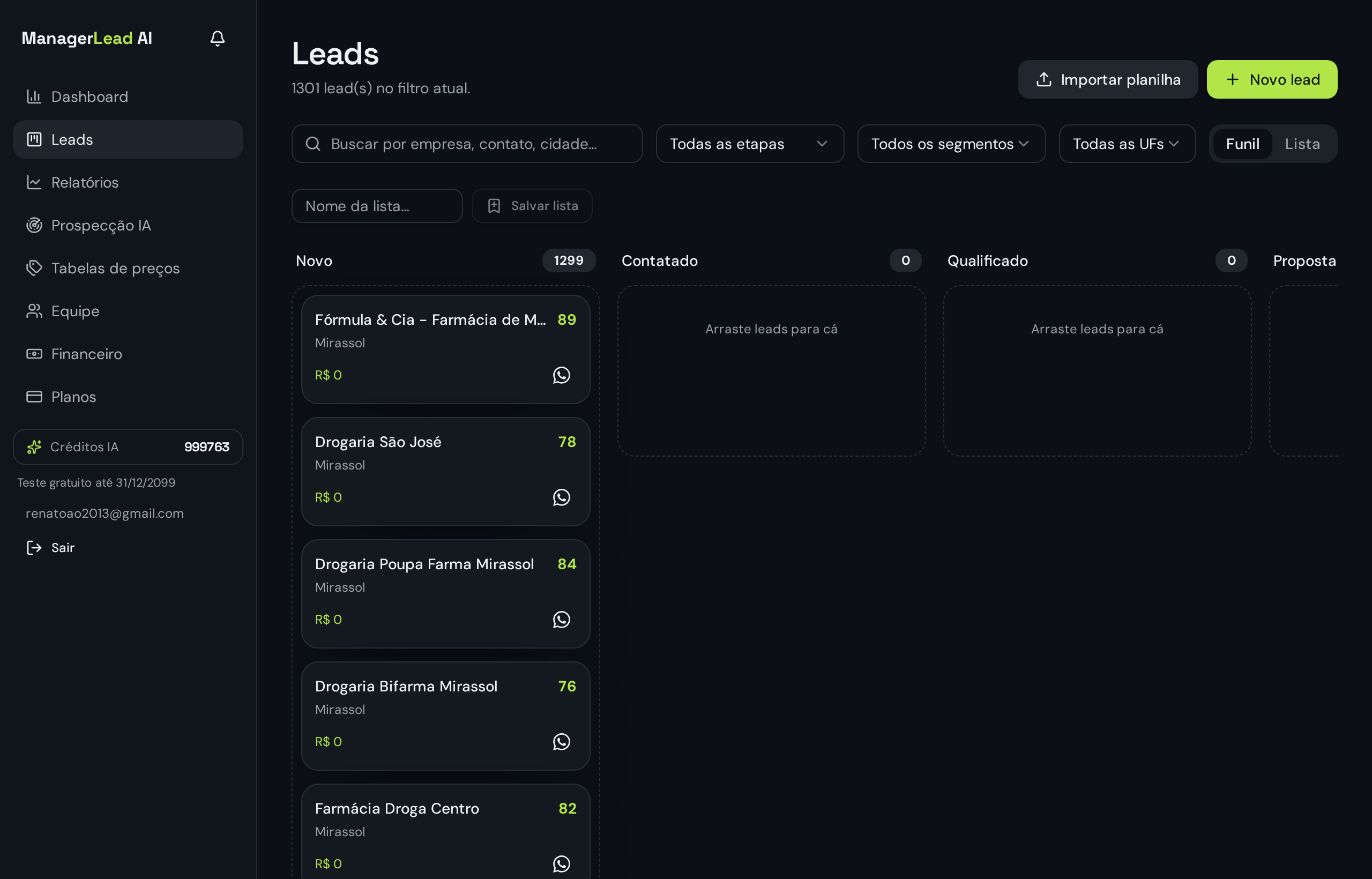1372x879 pixels.
Task: Open the Drogaria São José lead card title
Action: [x=378, y=442]
